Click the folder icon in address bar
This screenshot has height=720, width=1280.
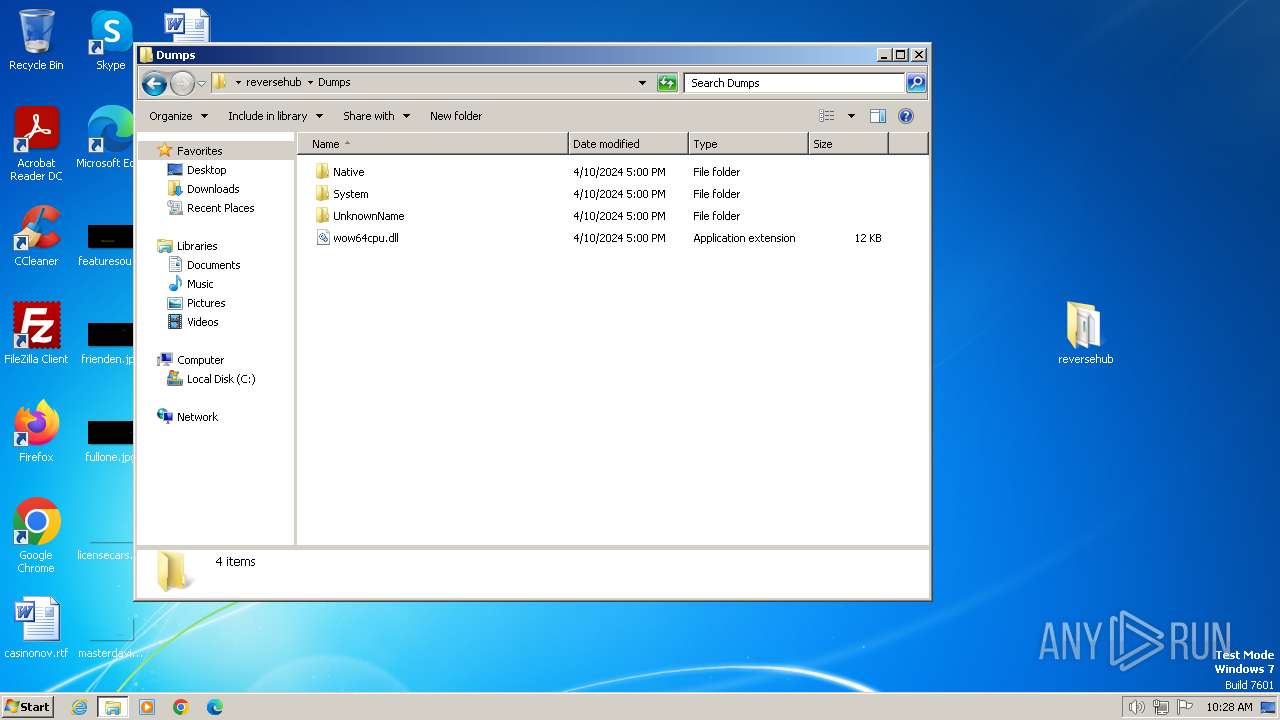pos(220,82)
